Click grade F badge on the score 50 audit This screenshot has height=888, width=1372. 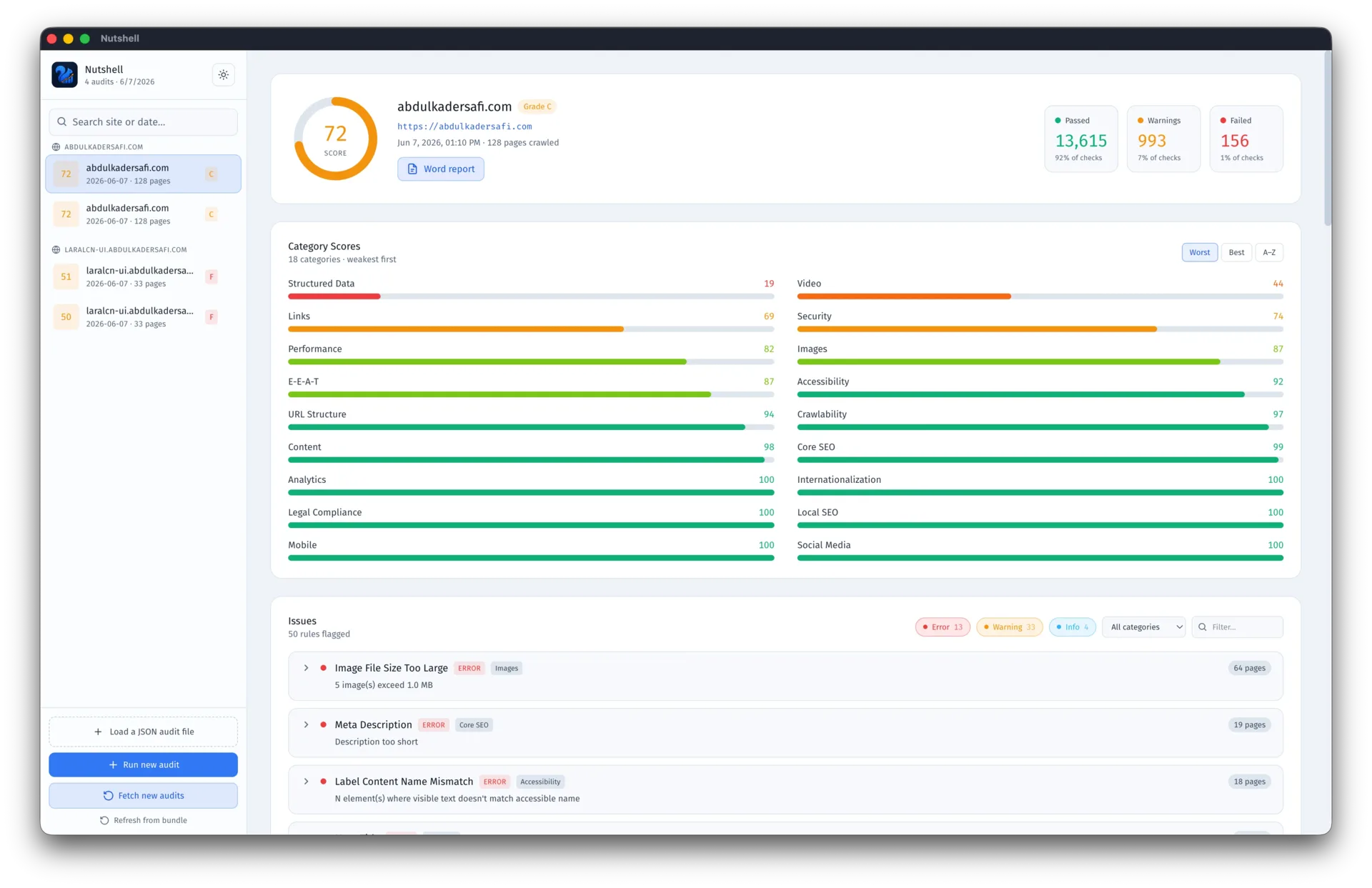click(x=212, y=316)
